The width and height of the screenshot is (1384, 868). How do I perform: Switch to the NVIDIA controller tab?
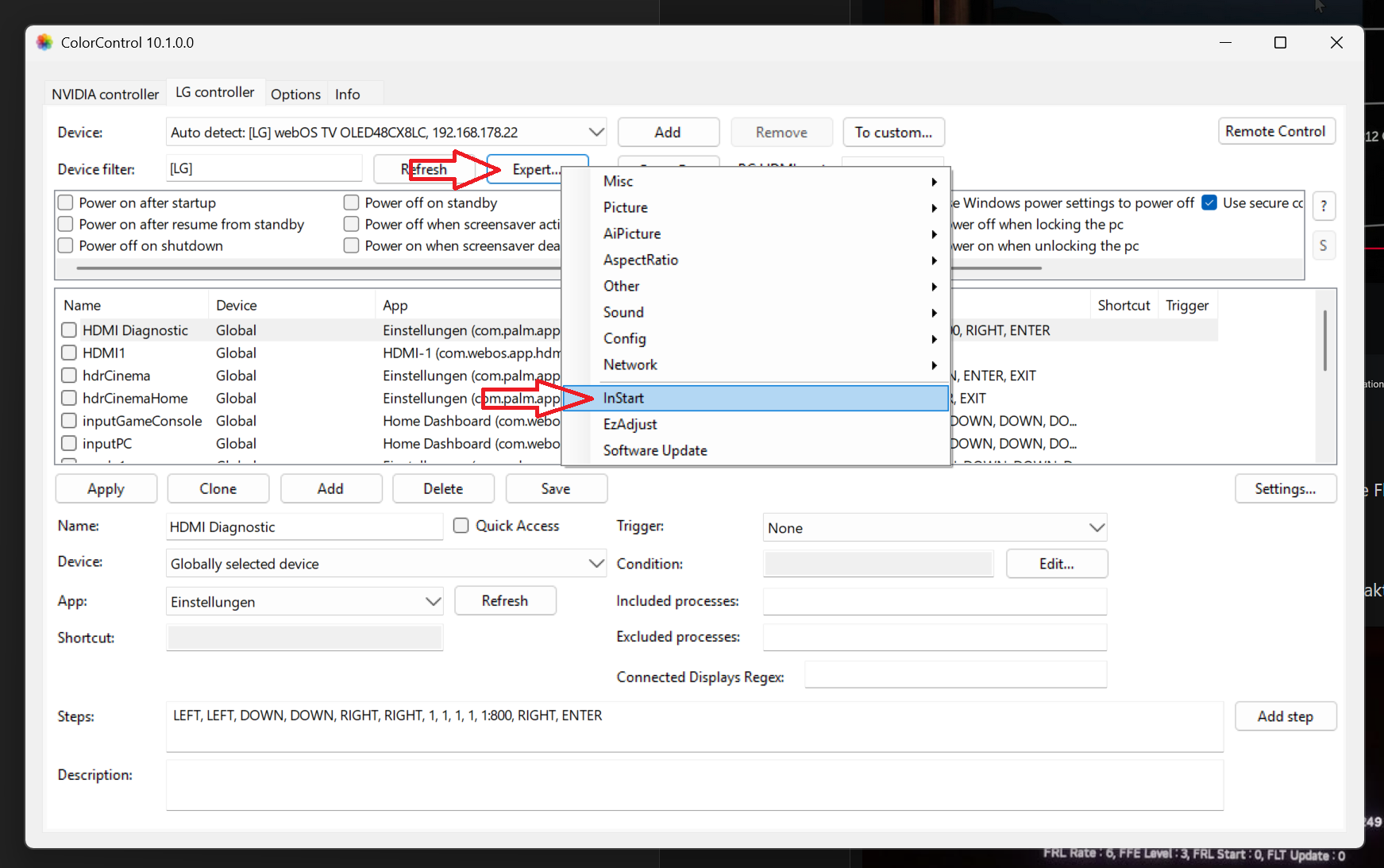[x=105, y=94]
